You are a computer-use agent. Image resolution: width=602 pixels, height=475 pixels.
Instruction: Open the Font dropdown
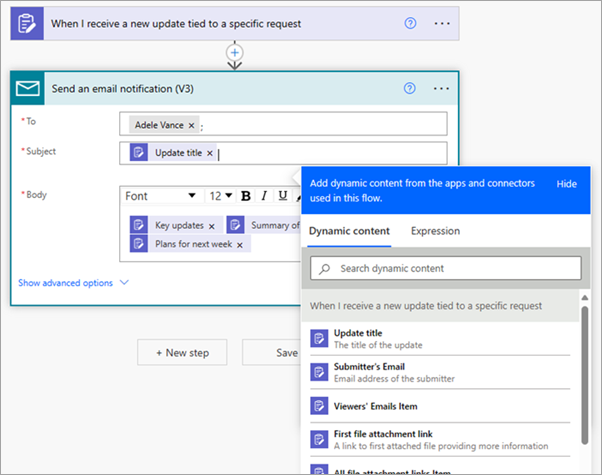tap(160, 196)
